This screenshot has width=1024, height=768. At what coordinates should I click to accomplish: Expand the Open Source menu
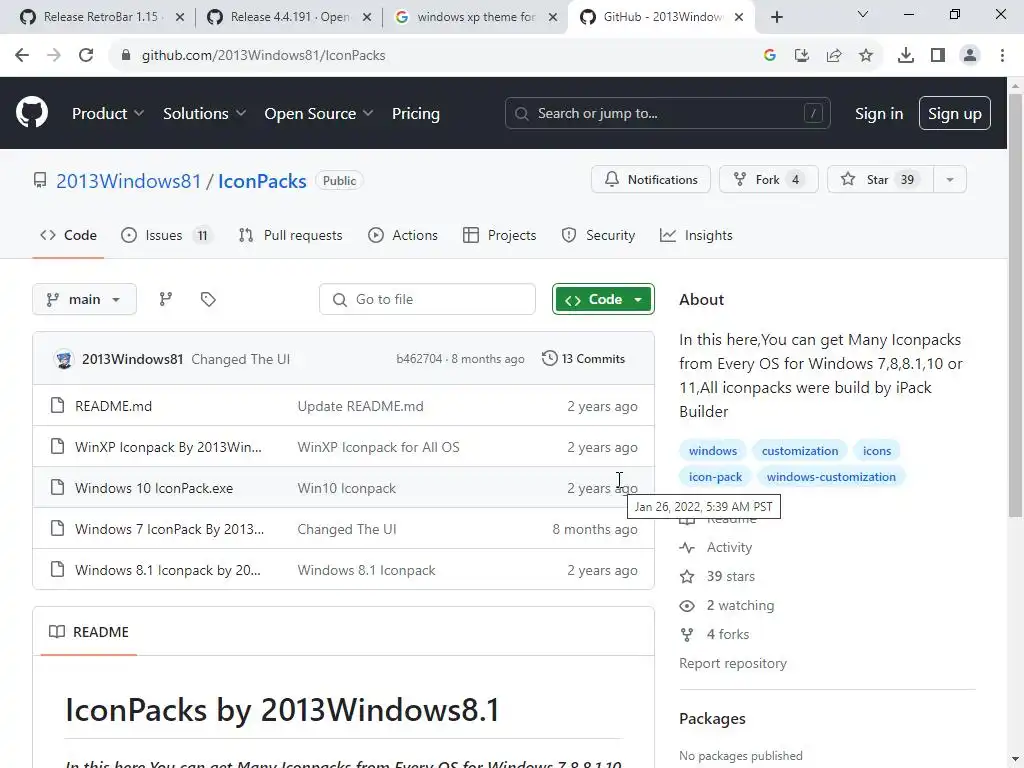pos(319,113)
